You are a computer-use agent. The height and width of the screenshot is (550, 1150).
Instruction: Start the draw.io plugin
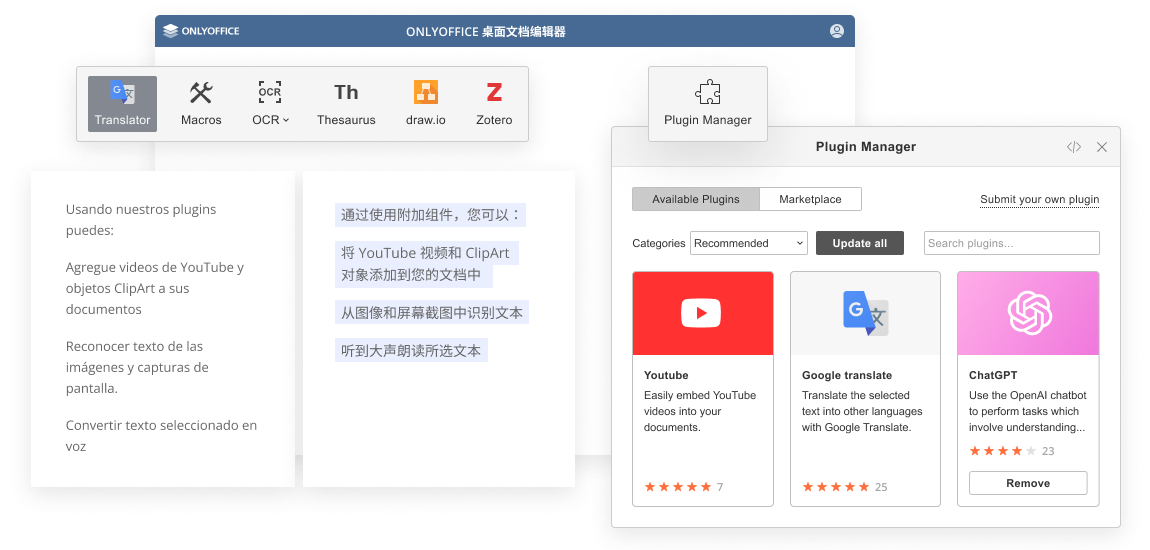(426, 103)
